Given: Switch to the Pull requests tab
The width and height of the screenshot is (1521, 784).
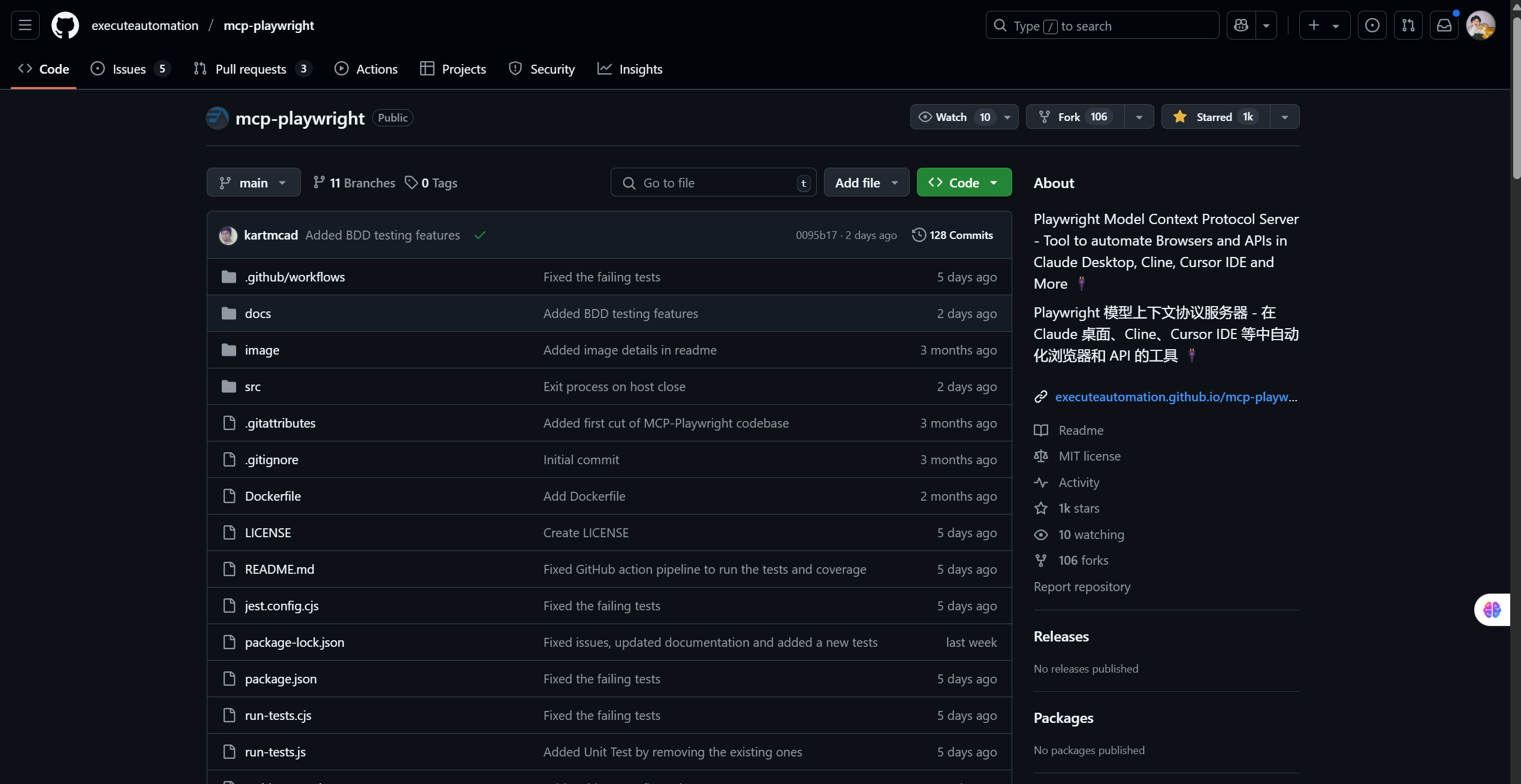Looking at the screenshot, I should tap(251, 69).
